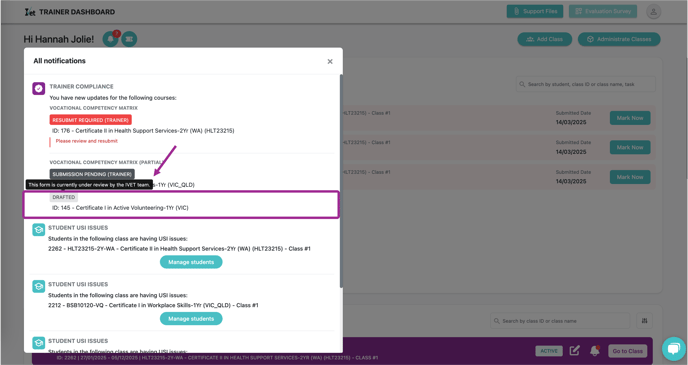Click the Trainer Compliance purple shield icon
Viewport: 688px width, 365px height.
(x=39, y=88)
